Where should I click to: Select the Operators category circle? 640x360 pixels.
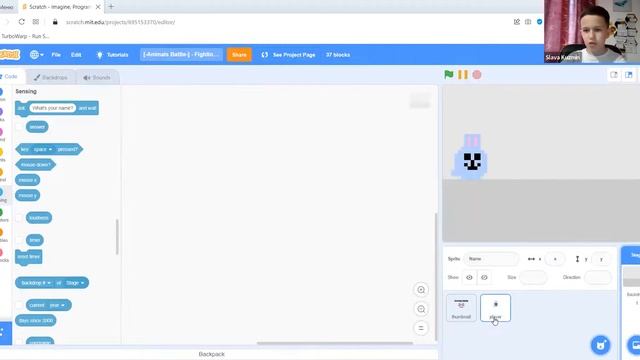point(1,212)
